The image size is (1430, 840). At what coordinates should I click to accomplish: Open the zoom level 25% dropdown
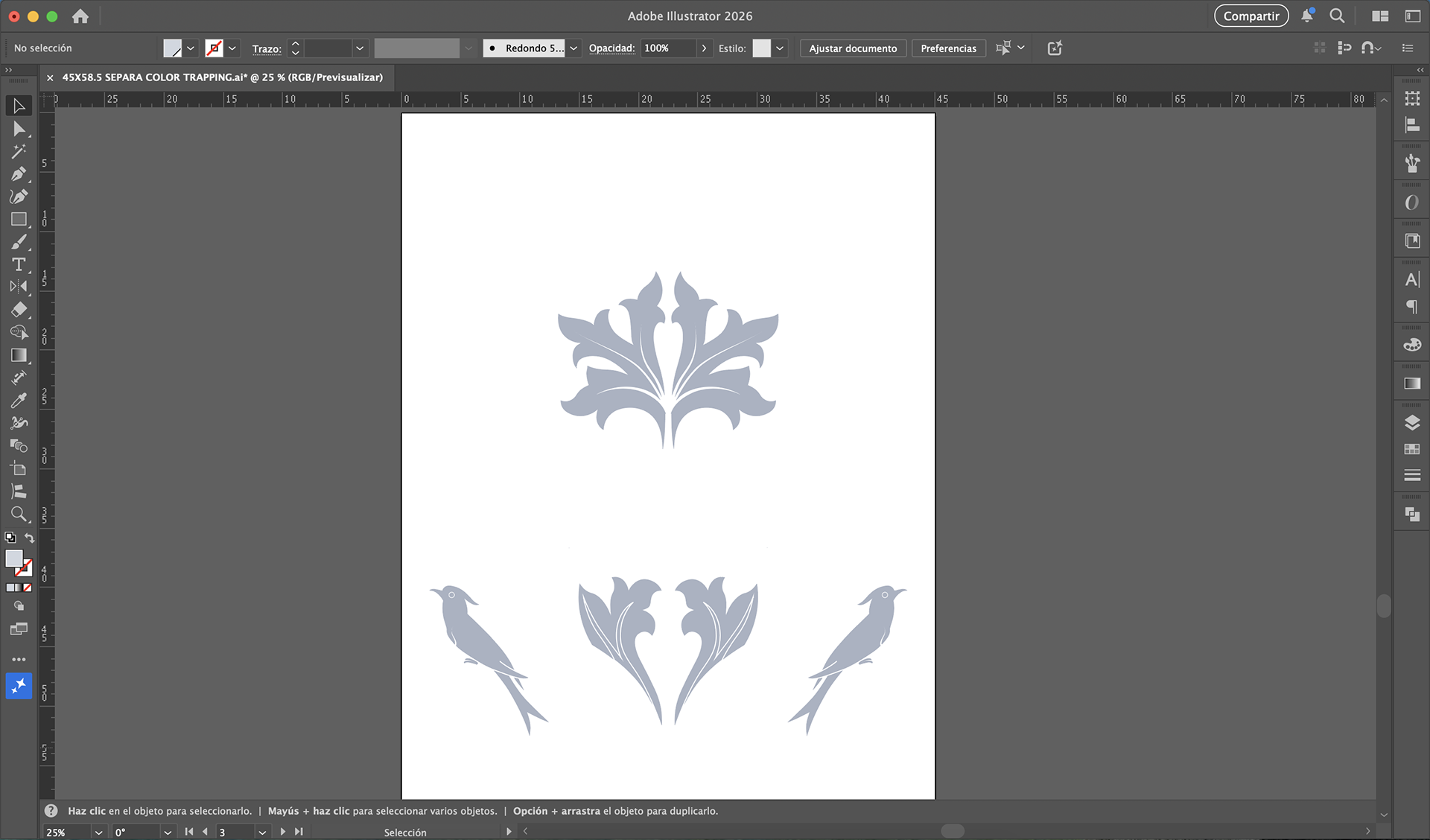(98, 832)
